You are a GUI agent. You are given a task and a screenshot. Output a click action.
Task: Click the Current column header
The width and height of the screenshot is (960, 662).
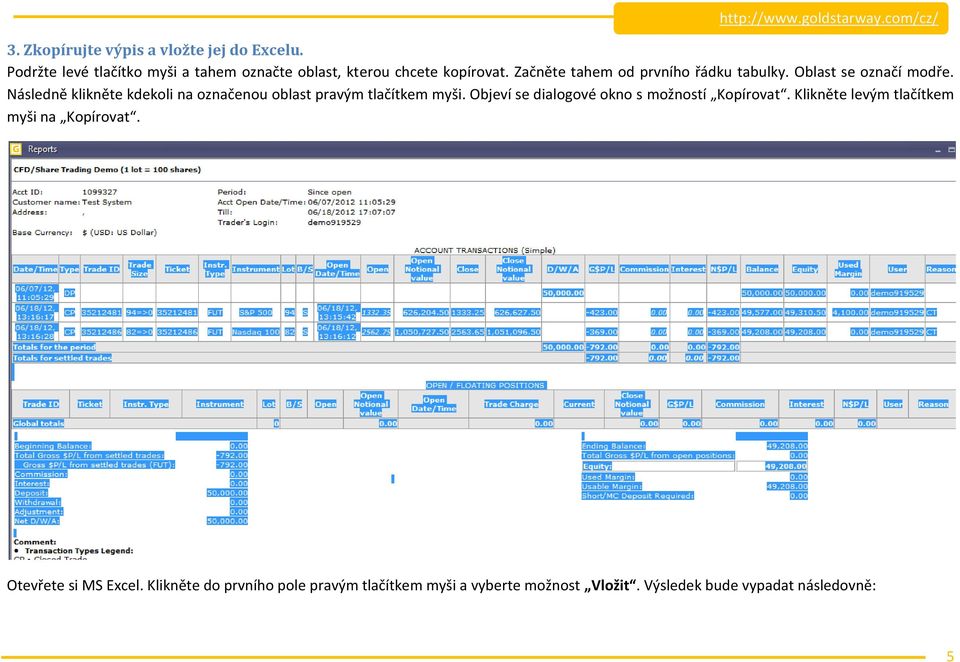(x=579, y=404)
